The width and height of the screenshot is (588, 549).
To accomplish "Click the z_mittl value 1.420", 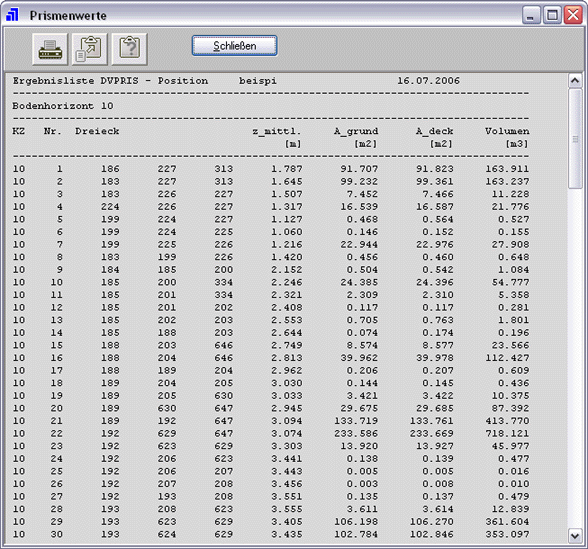I will 286,257.
